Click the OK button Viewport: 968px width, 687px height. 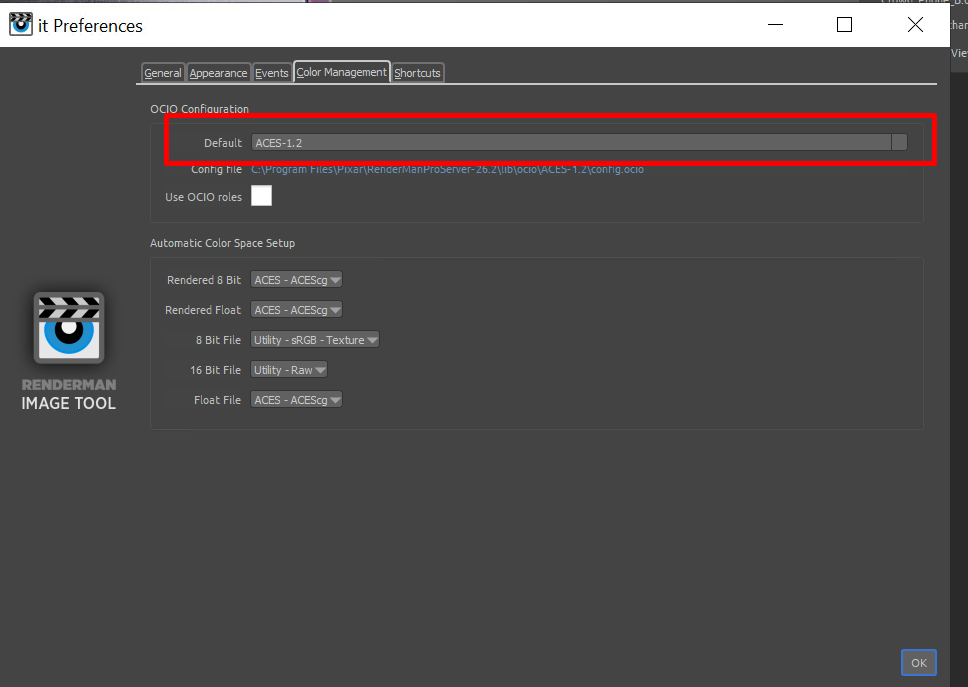click(x=919, y=663)
